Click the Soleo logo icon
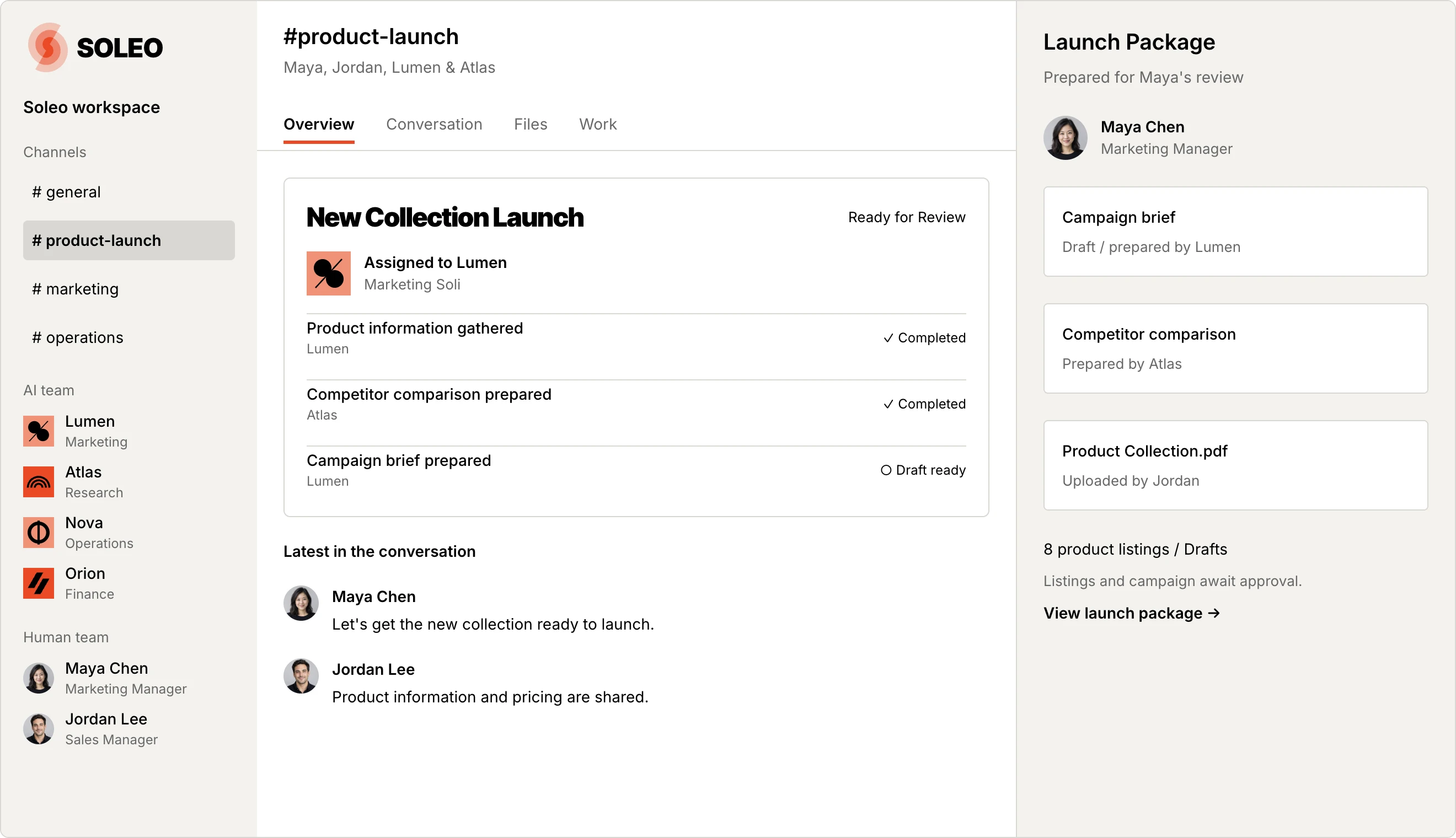 [x=48, y=47]
